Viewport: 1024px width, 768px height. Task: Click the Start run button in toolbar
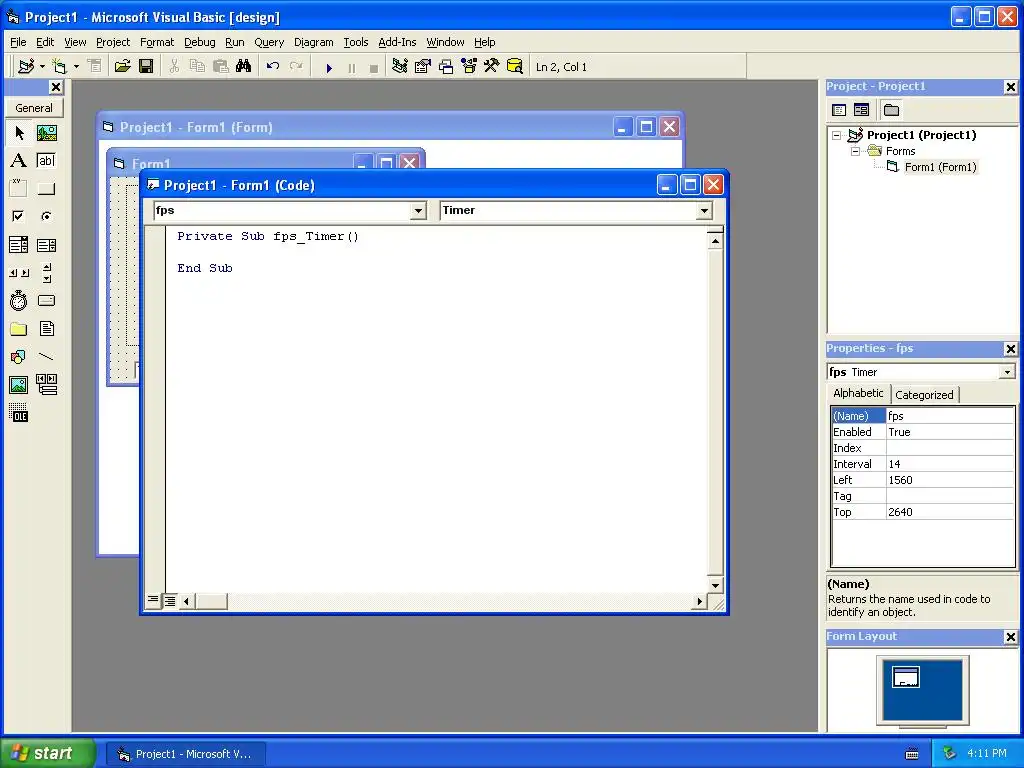click(x=329, y=67)
